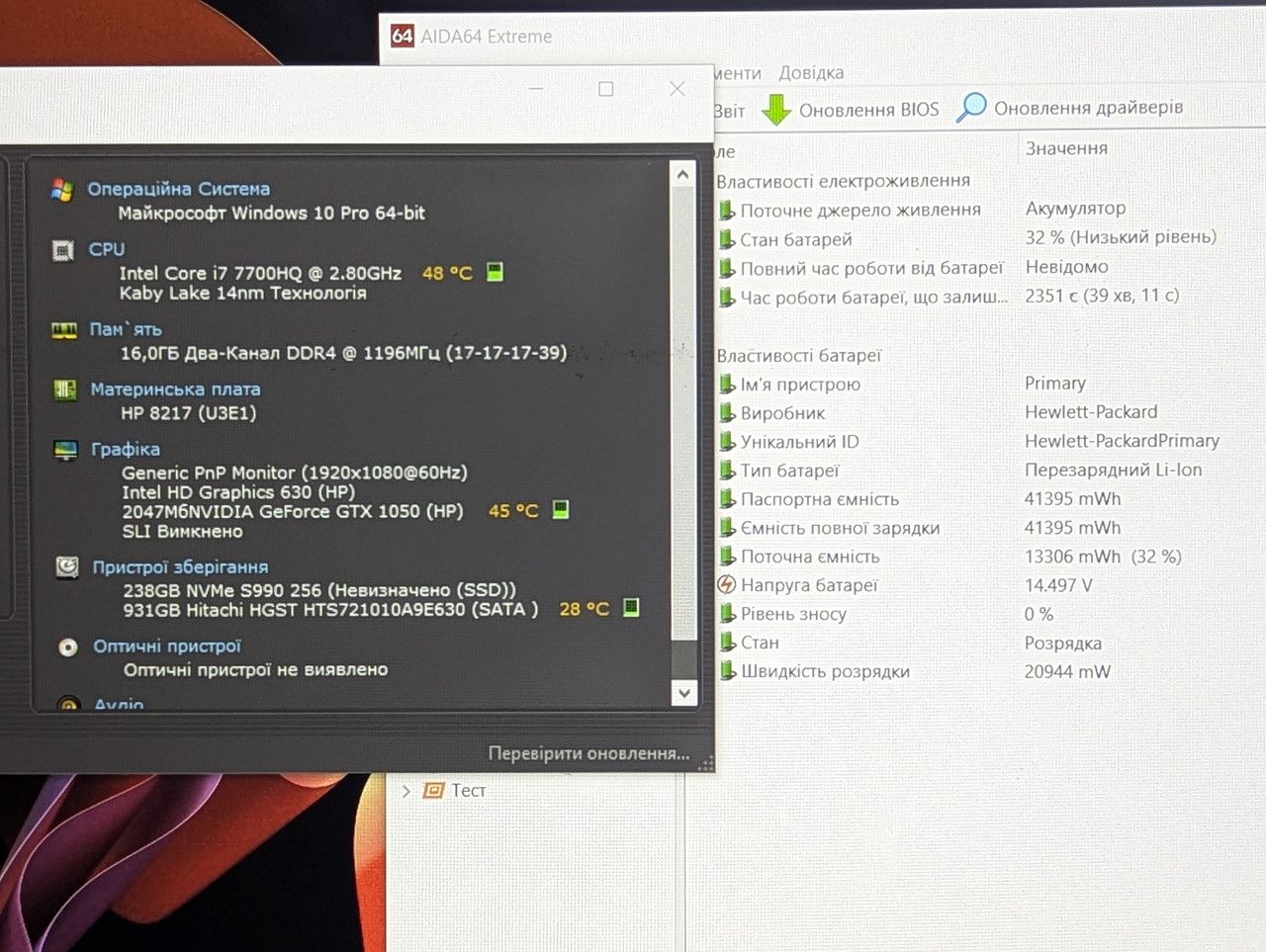The height and width of the screenshot is (952, 1266).
Task: Click the Оновлення BIOS toolbar button
Action: click(851, 110)
